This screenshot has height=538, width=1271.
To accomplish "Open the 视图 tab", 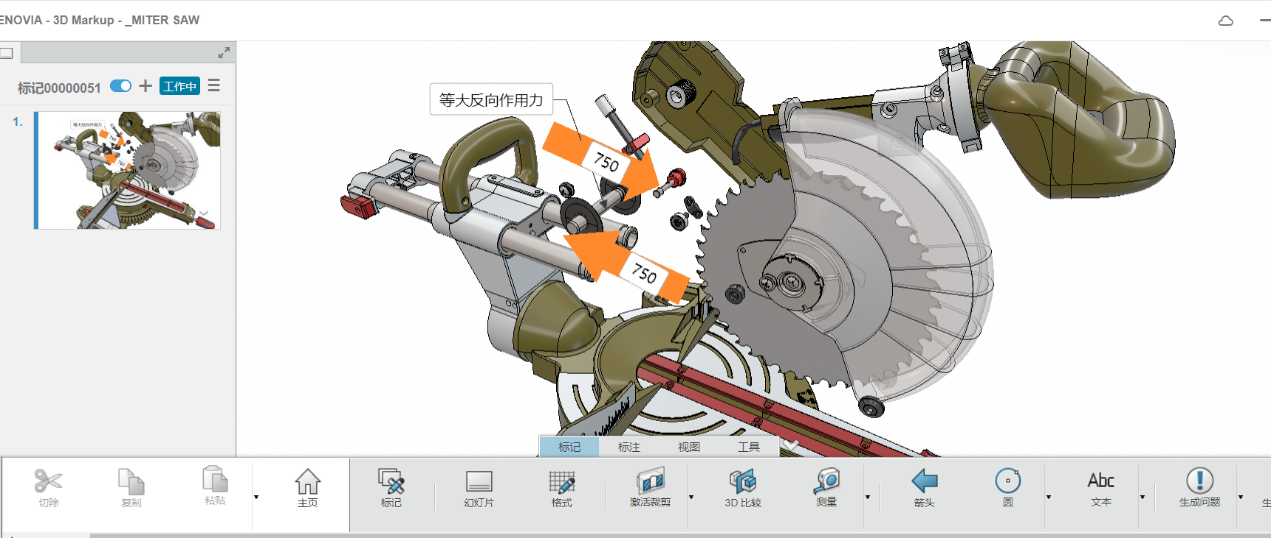I will click(689, 447).
